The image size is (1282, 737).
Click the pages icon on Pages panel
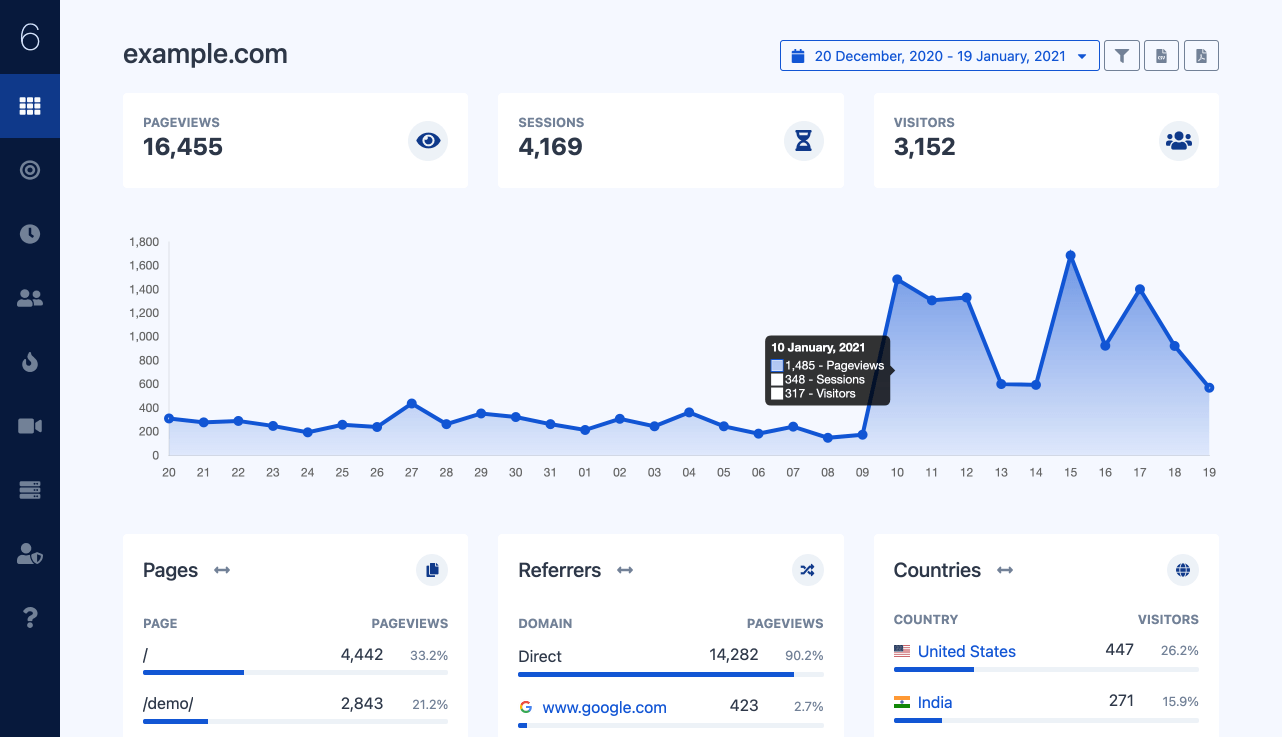(x=432, y=570)
